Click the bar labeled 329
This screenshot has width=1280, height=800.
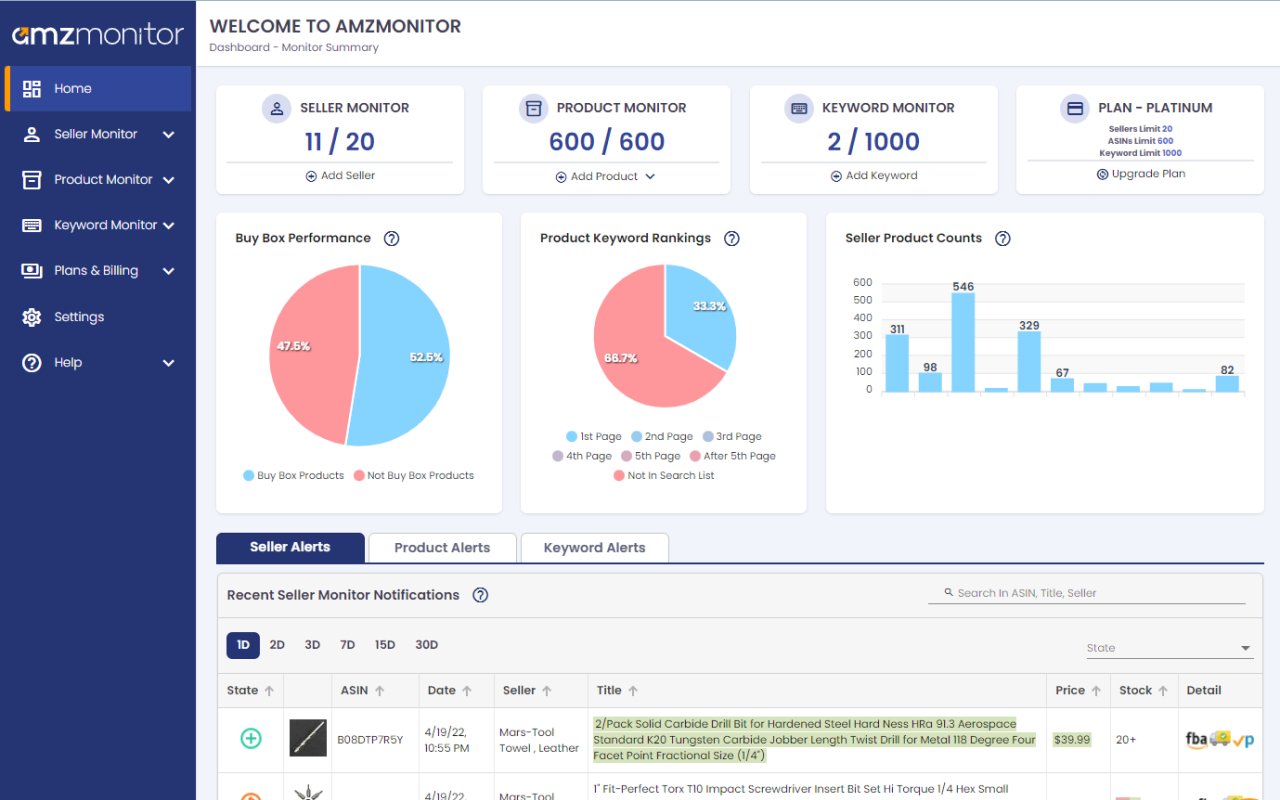tap(1029, 362)
